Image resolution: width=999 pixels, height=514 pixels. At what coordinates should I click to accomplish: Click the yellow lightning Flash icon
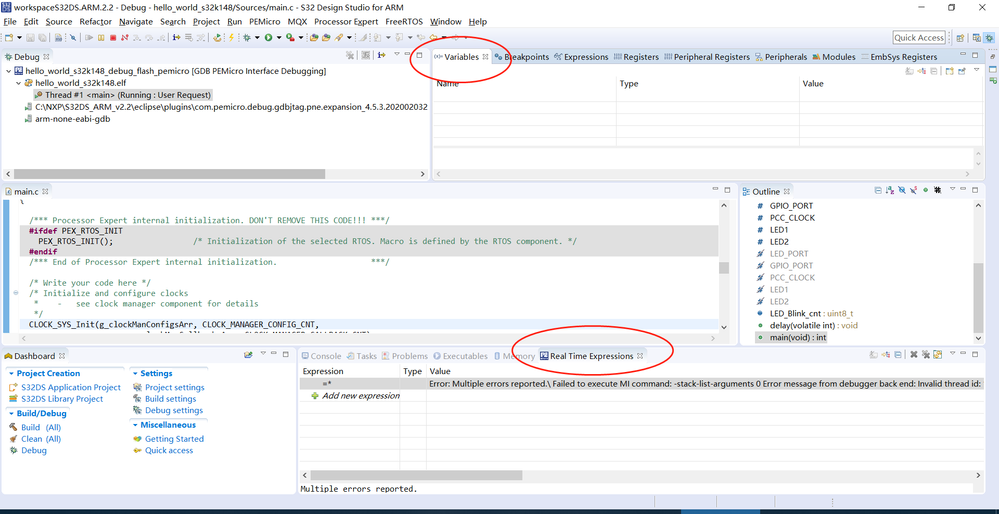coord(231,38)
